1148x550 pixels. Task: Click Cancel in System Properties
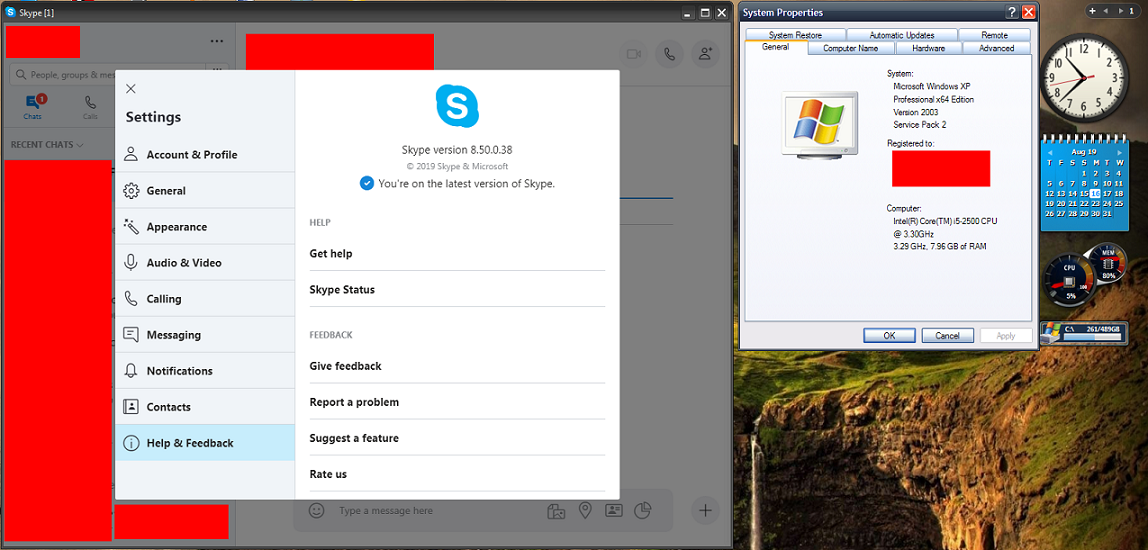[x=947, y=335]
